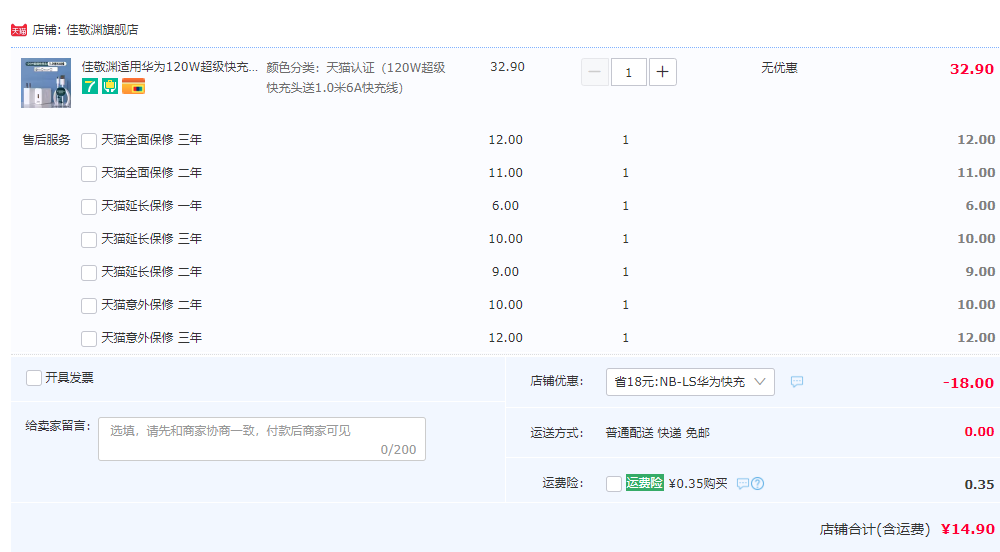Click the 店铺优惠 label
This screenshot has height=552, width=1000.
tap(557, 381)
